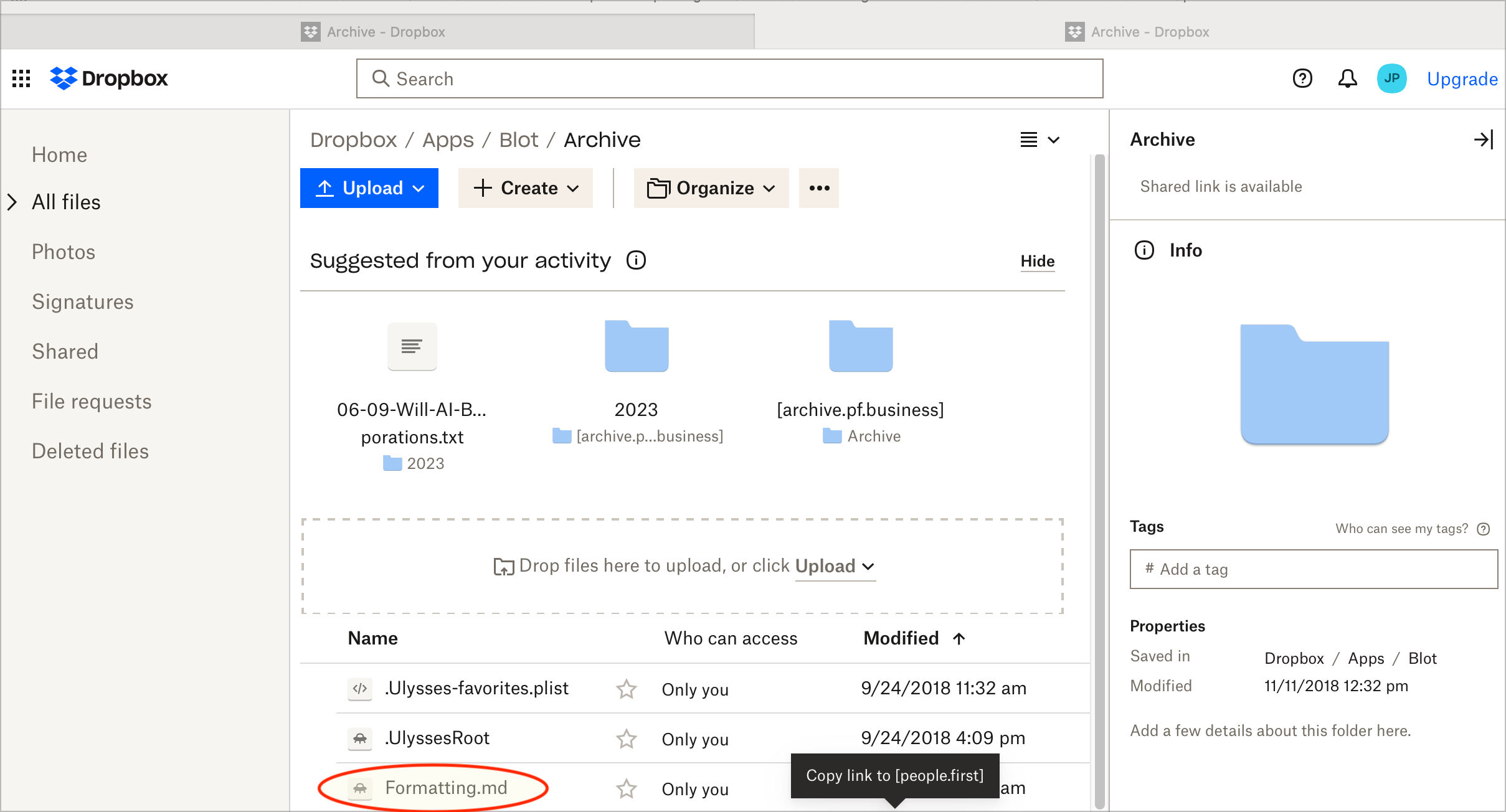Screen dimensions: 1506x812
Task: Expand the All files tree chevron
Action: point(12,202)
